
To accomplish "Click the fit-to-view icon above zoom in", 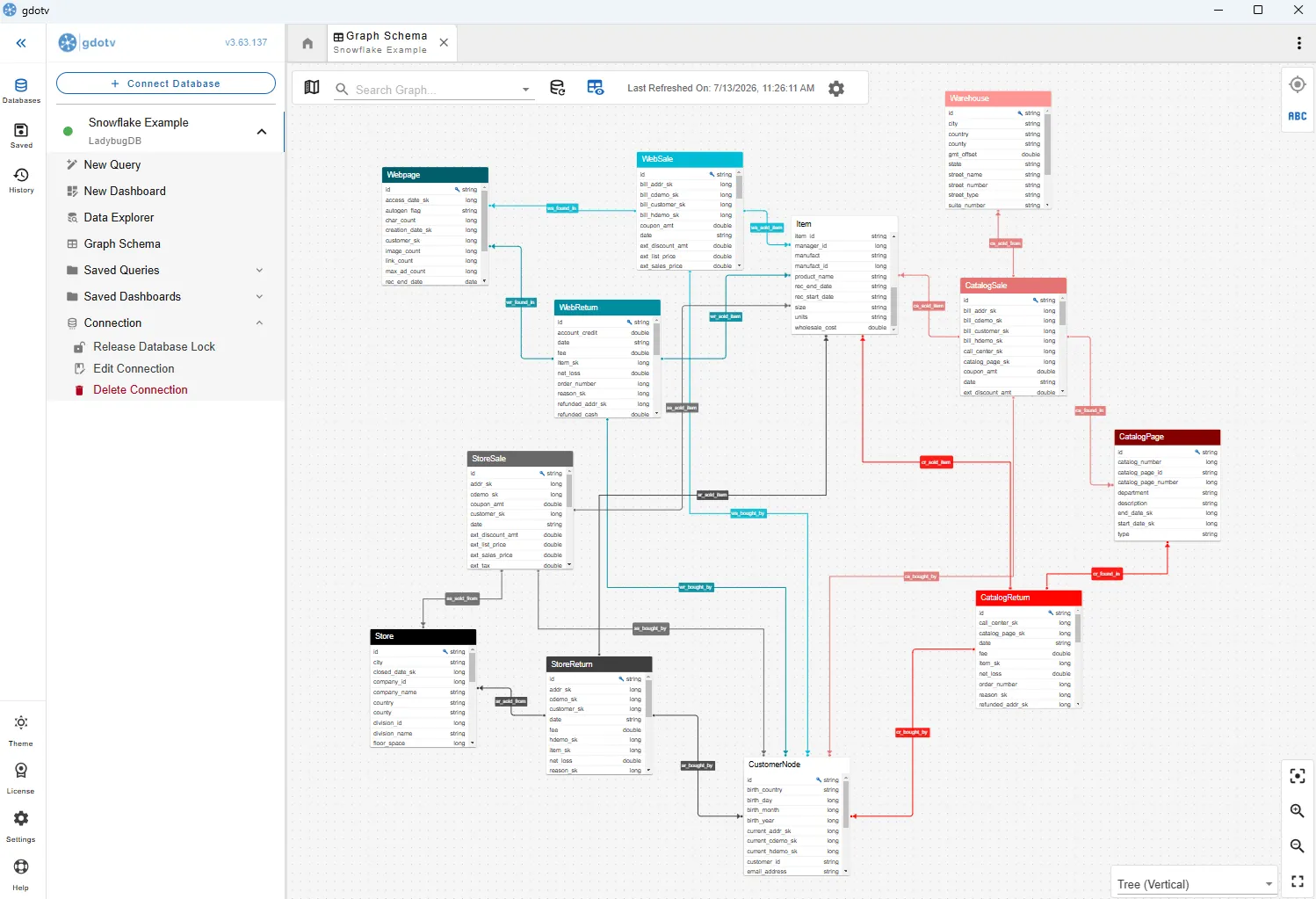I will pos(1298,776).
